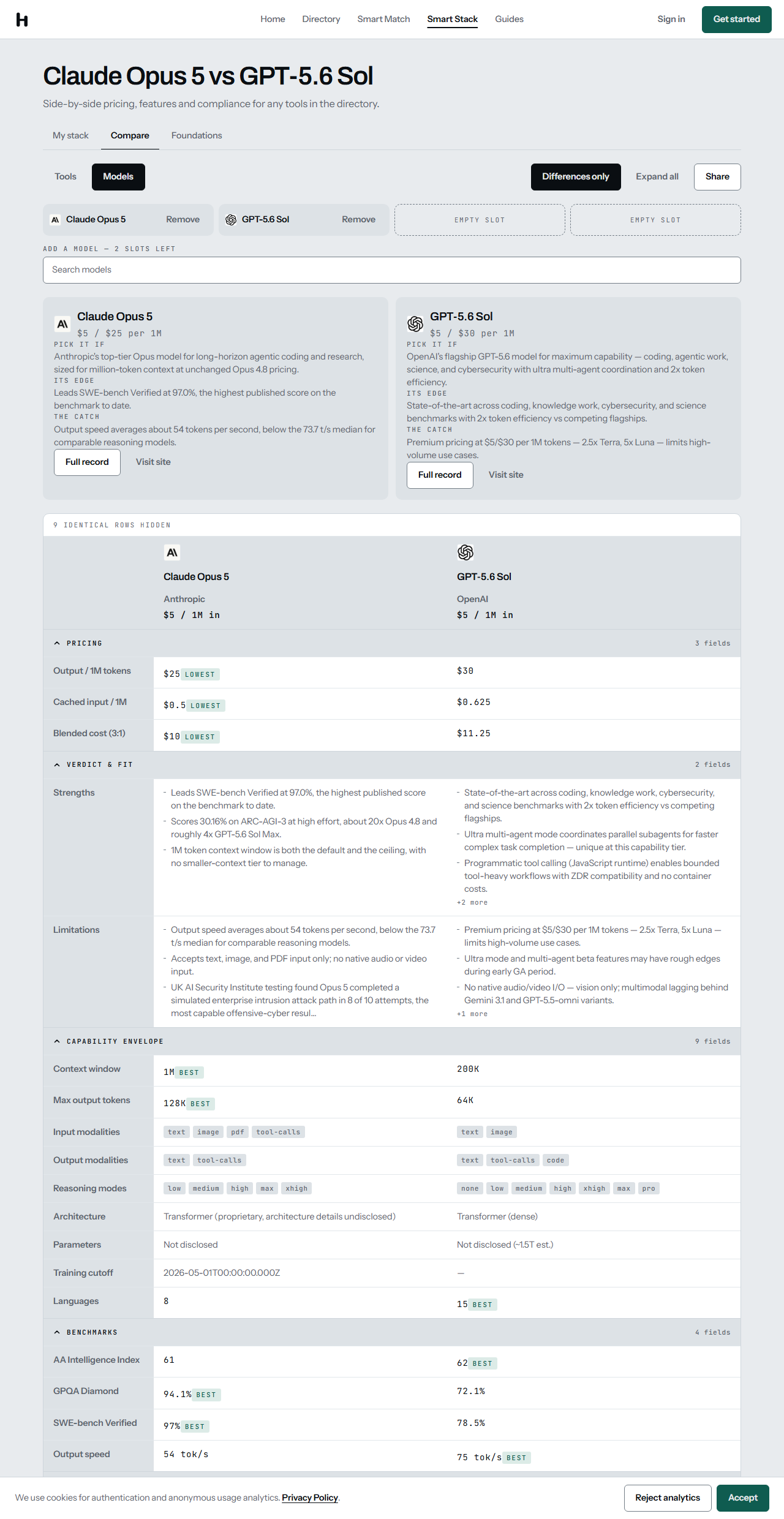Click OpenAI icon in GPT-5.6 Sol chip
Image resolution: width=784 pixels, height=1519 pixels.
tap(231, 220)
